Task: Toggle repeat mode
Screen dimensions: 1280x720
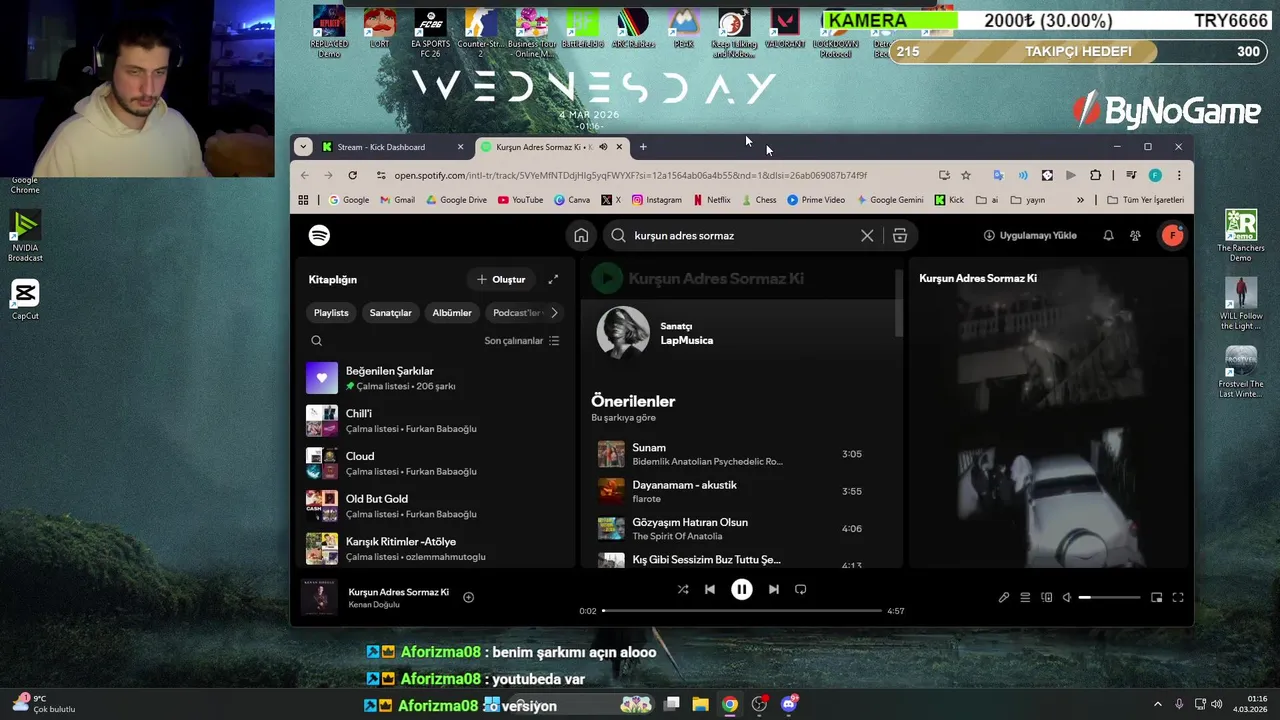Action: tap(801, 590)
